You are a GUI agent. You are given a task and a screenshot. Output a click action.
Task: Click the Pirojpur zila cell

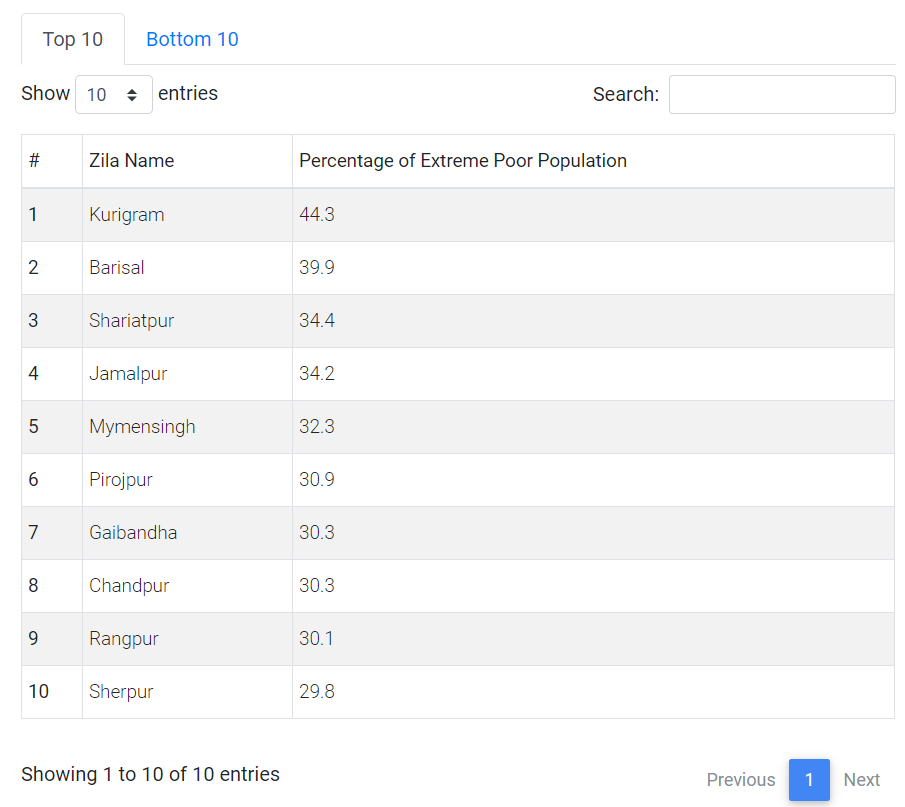[188, 480]
